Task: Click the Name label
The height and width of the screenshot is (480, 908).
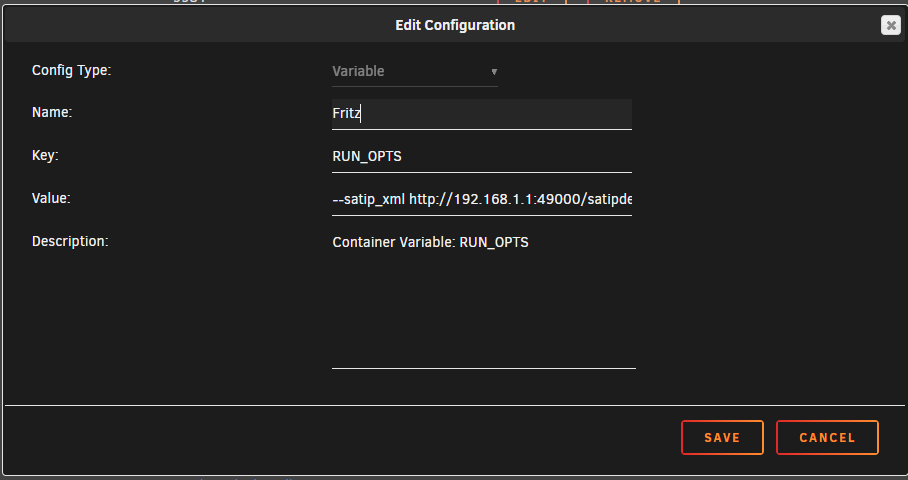Action: (52, 113)
